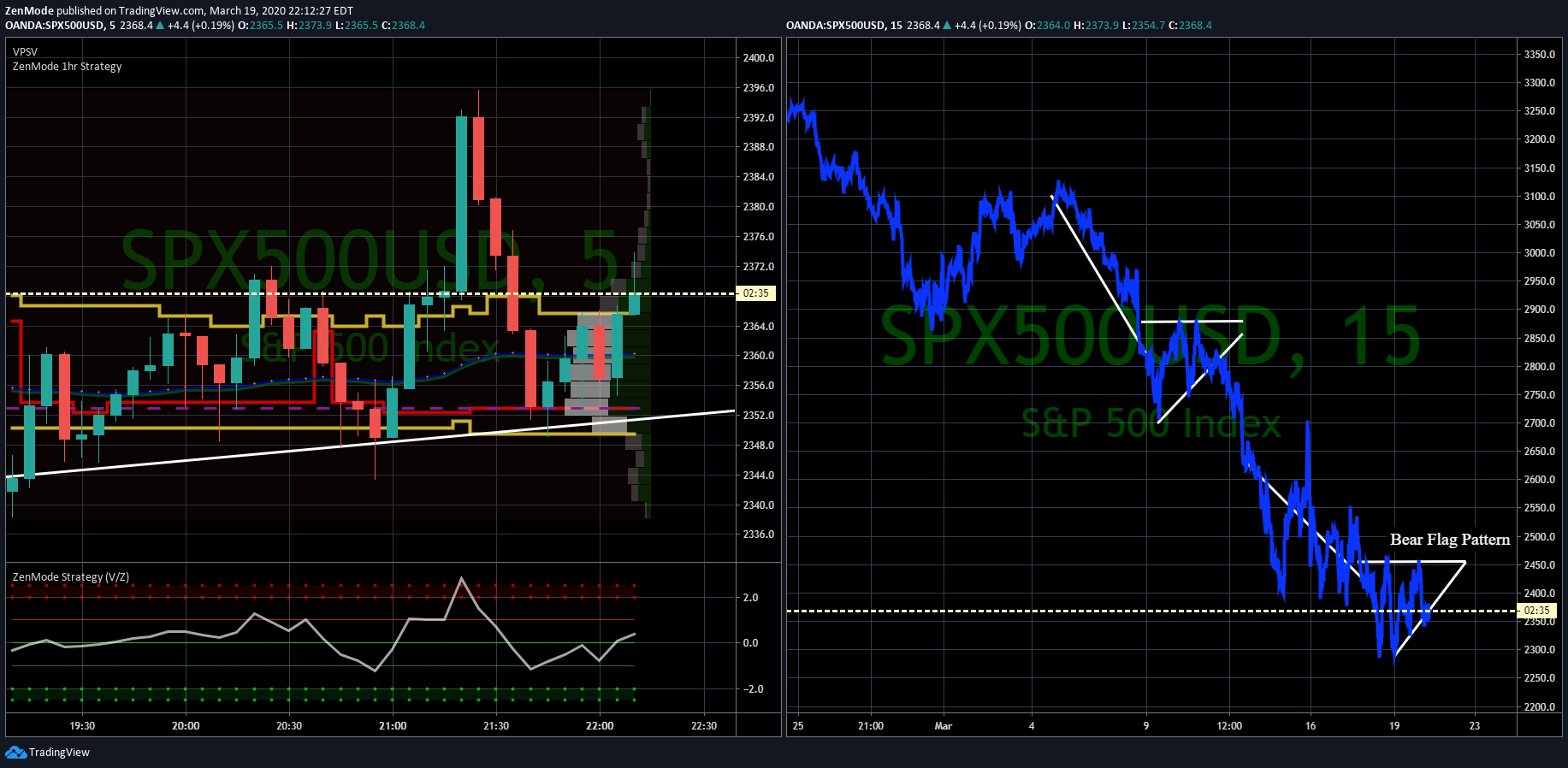Click the ZenMode 1hr Strategy indicator label
This screenshot has width=1568, height=768.
pos(67,67)
